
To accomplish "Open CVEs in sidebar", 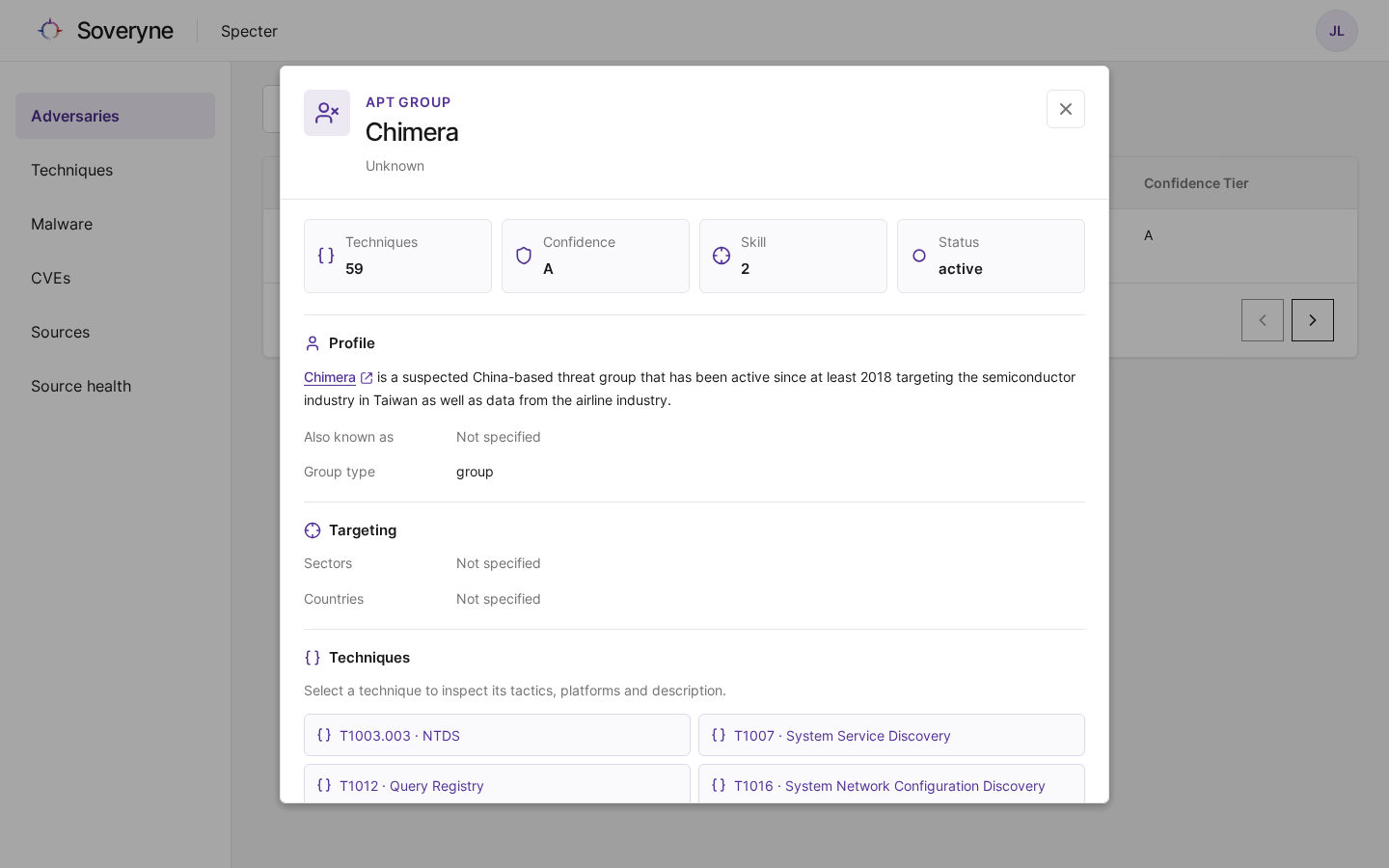I will coord(115,278).
